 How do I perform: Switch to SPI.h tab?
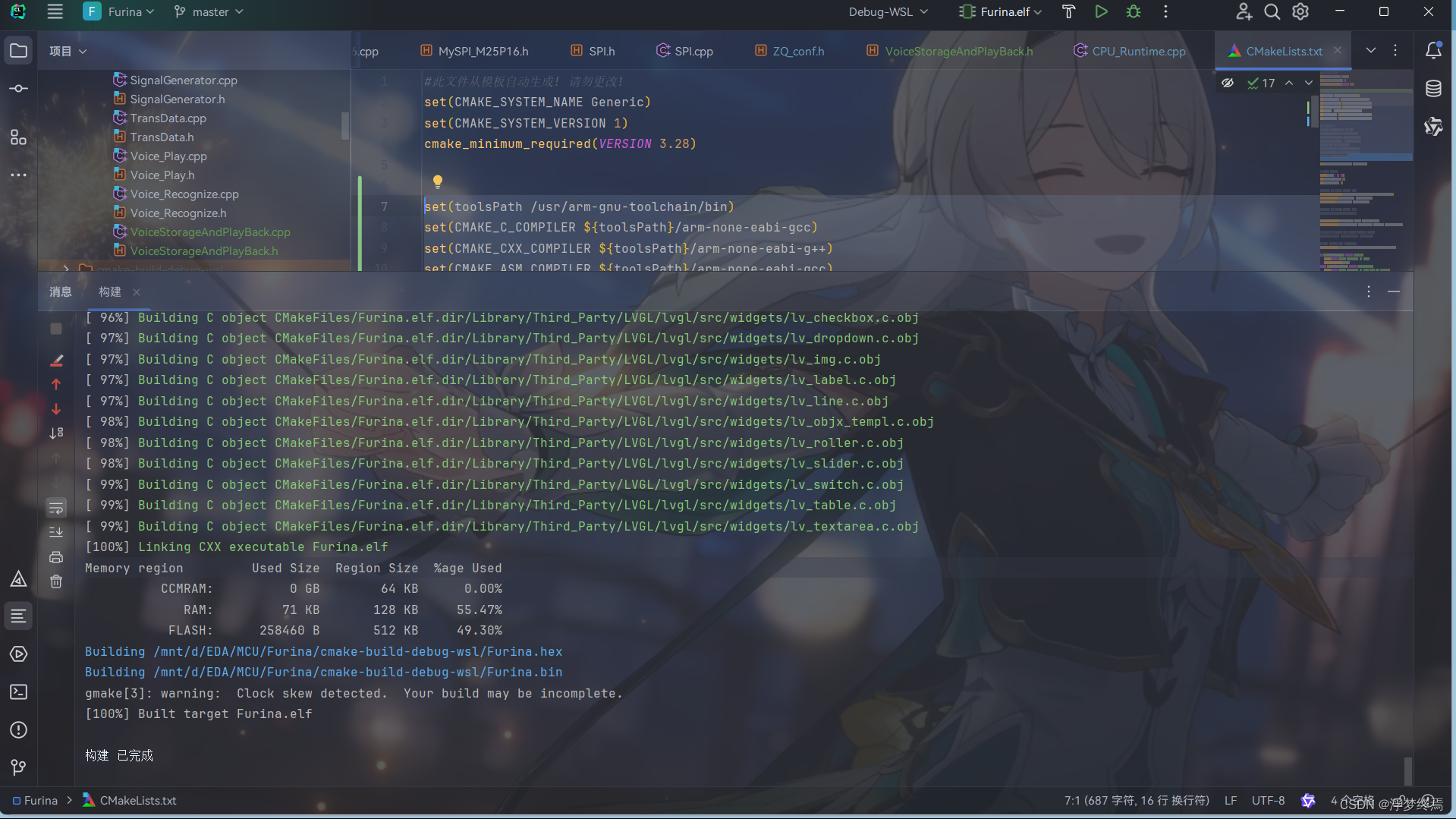(x=593, y=51)
